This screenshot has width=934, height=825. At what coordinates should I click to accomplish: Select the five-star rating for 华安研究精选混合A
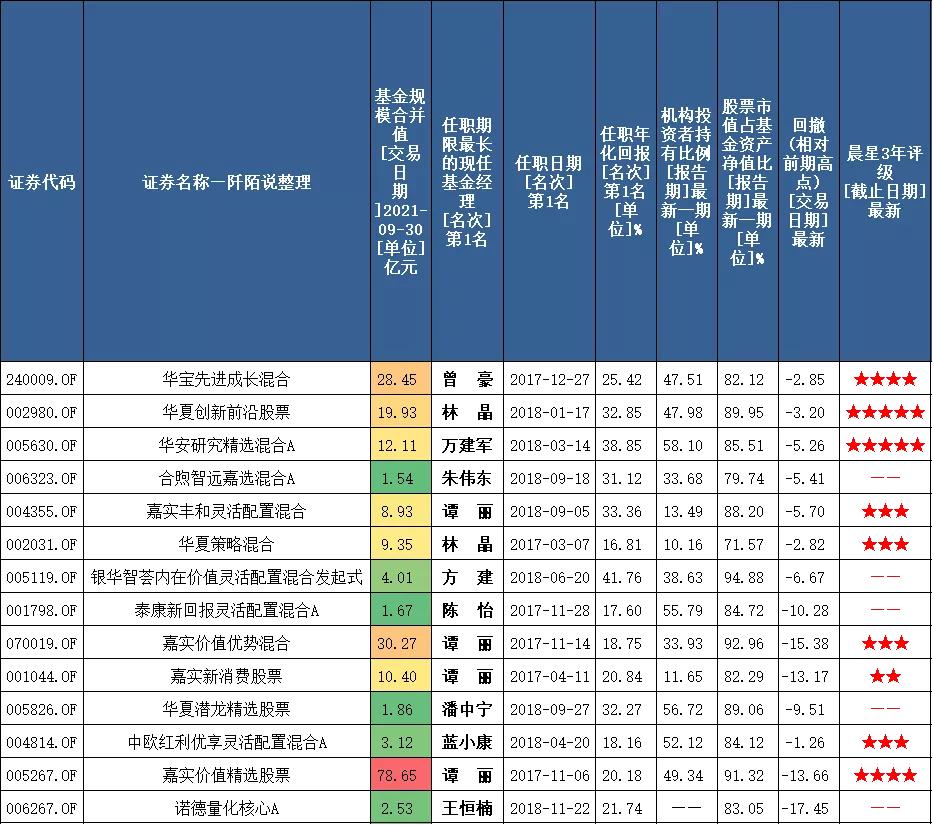884,444
